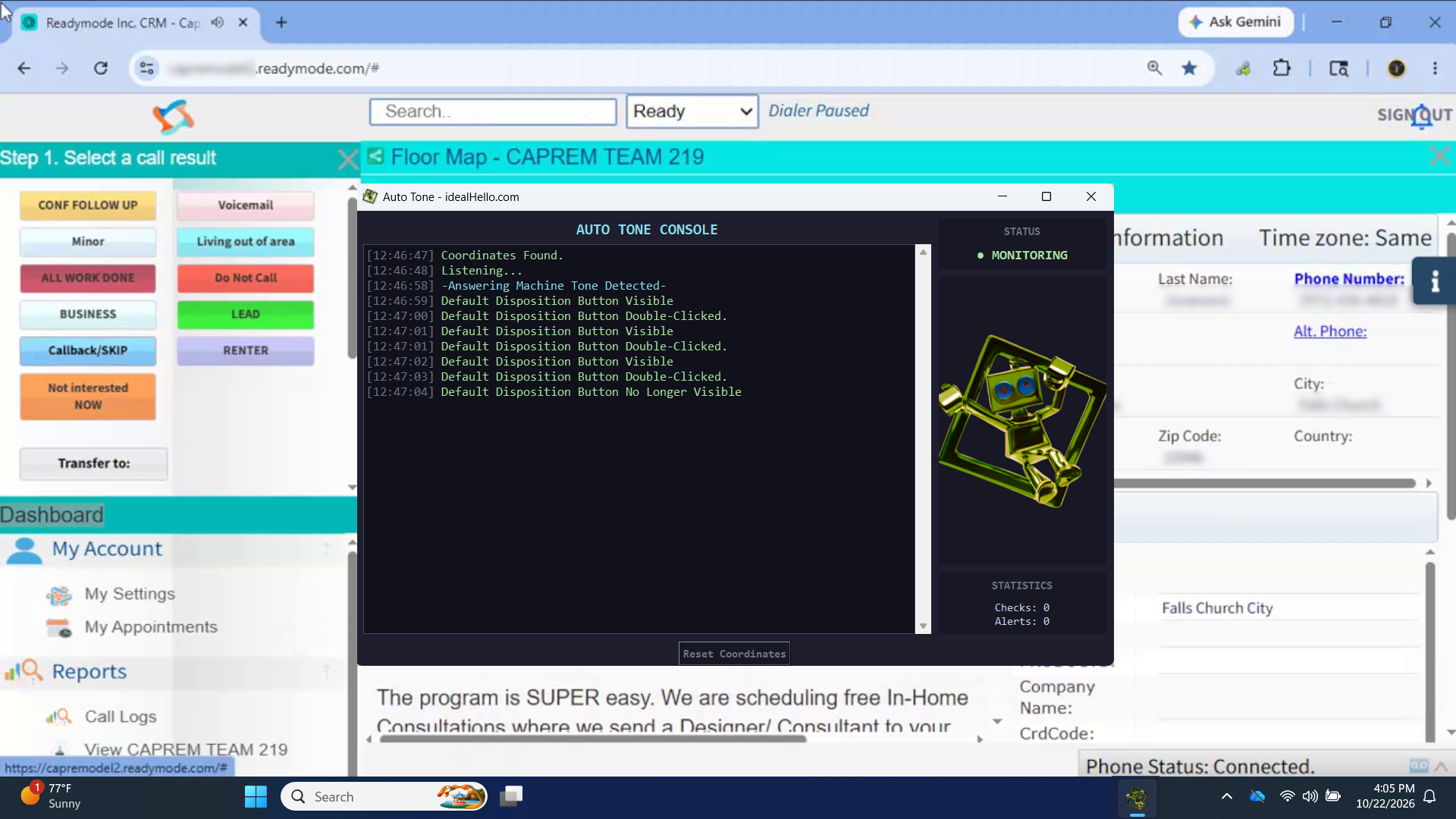Close the Select a call result panel
The width and height of the screenshot is (1456, 819).
348,159
